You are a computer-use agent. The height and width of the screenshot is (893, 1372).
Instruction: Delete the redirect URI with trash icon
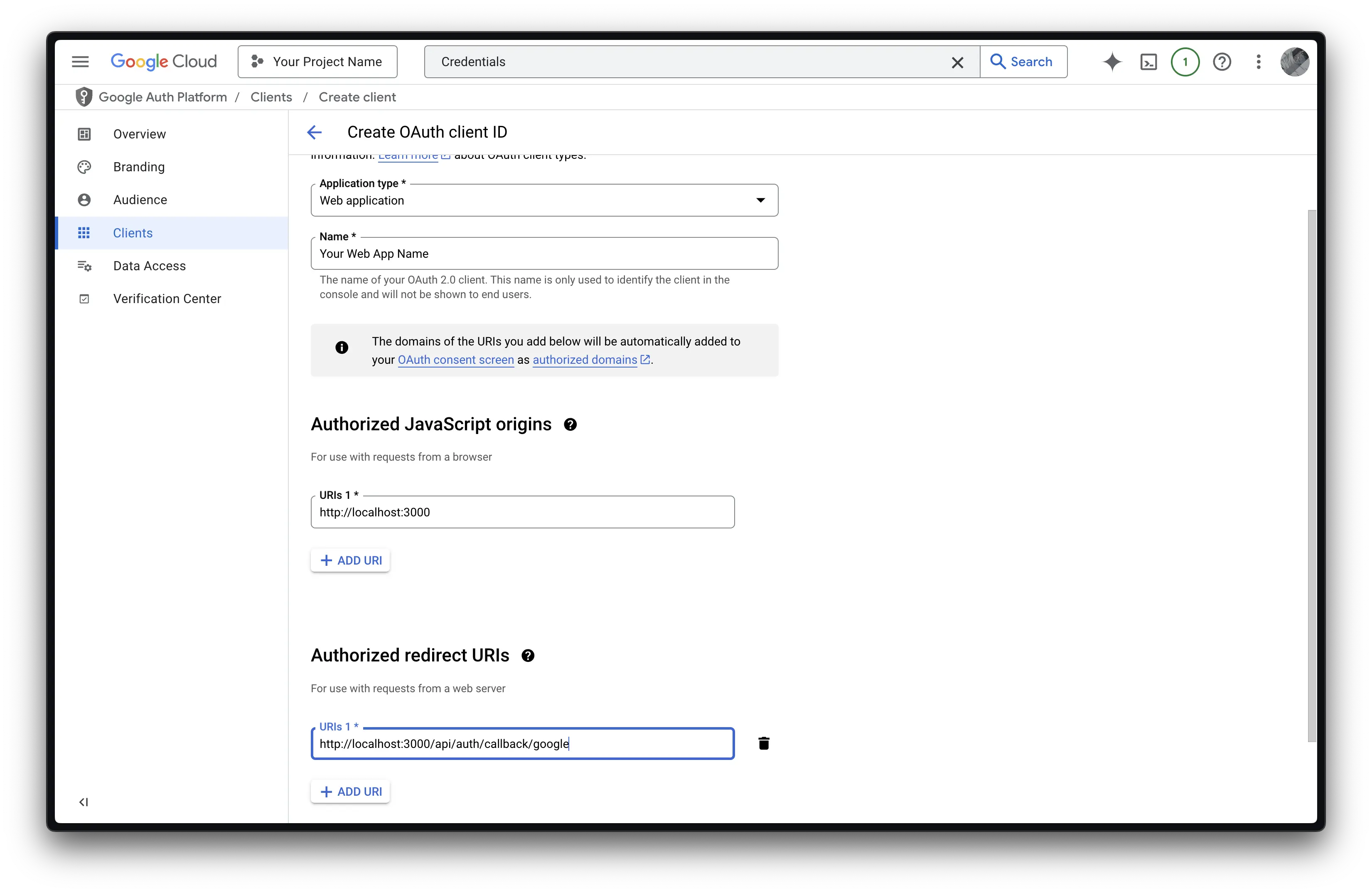click(764, 744)
